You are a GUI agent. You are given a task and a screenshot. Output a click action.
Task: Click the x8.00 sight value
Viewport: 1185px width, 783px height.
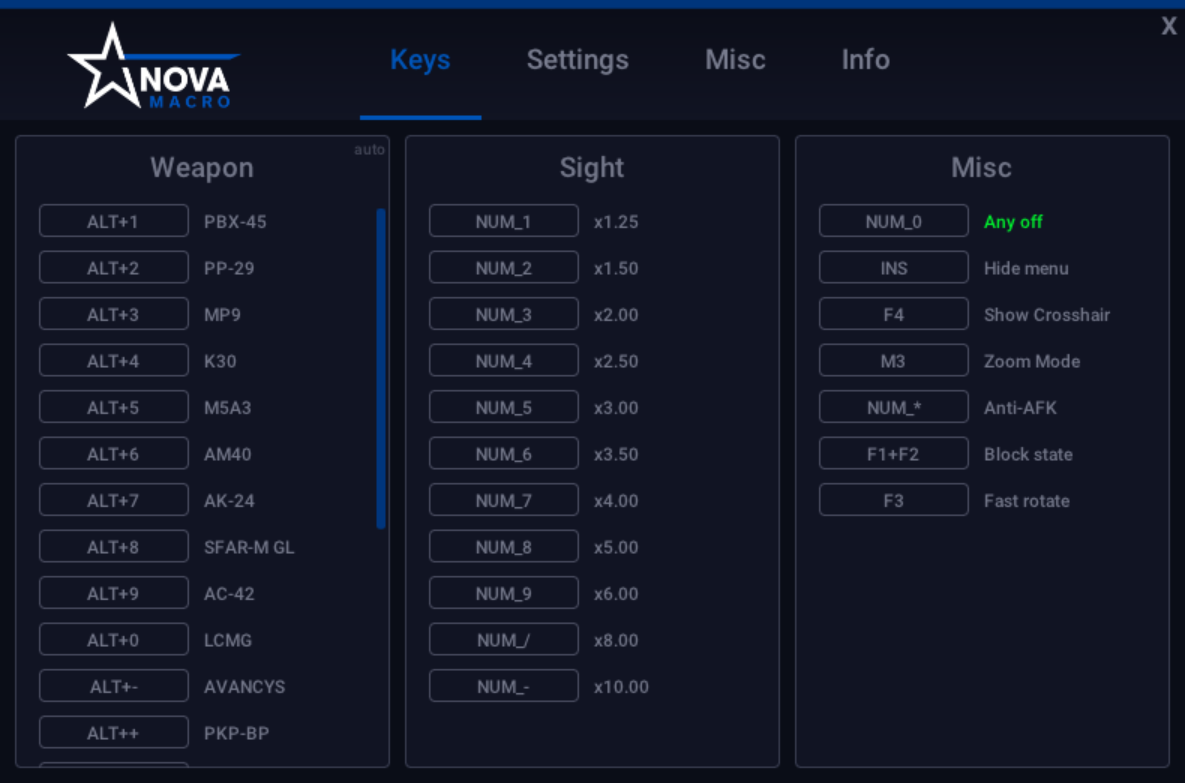coord(616,640)
